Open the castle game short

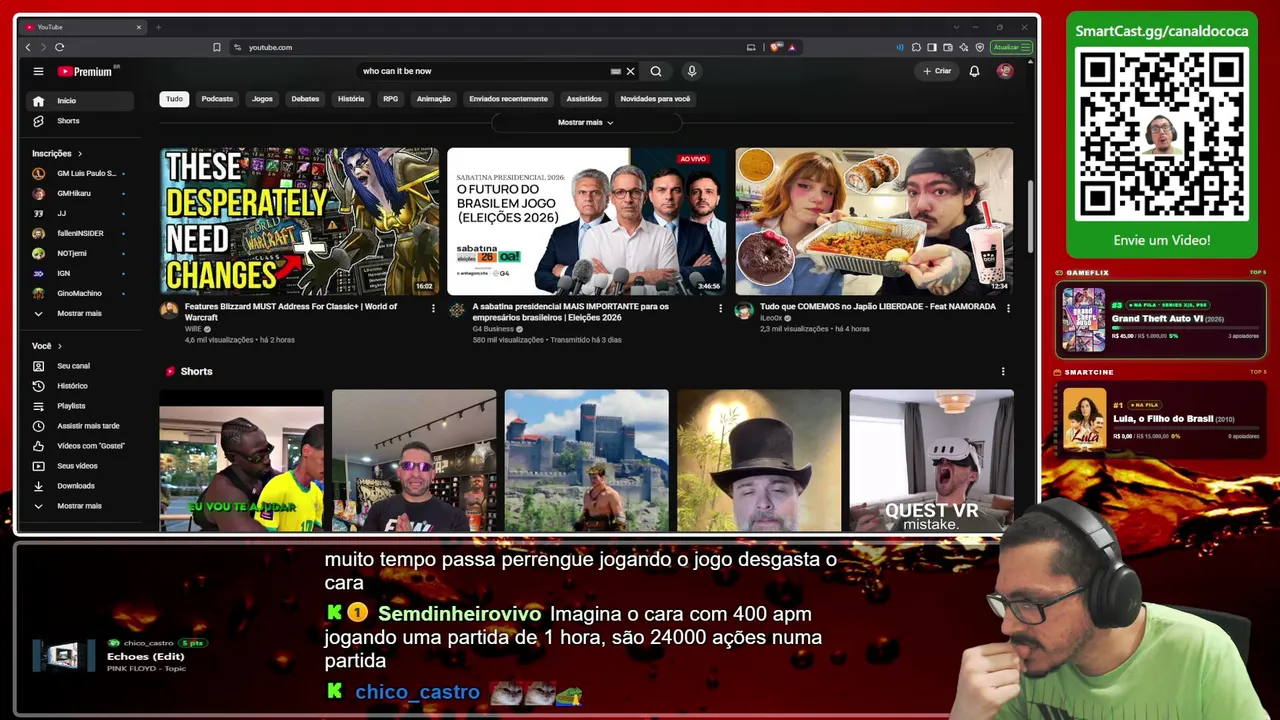coord(586,461)
